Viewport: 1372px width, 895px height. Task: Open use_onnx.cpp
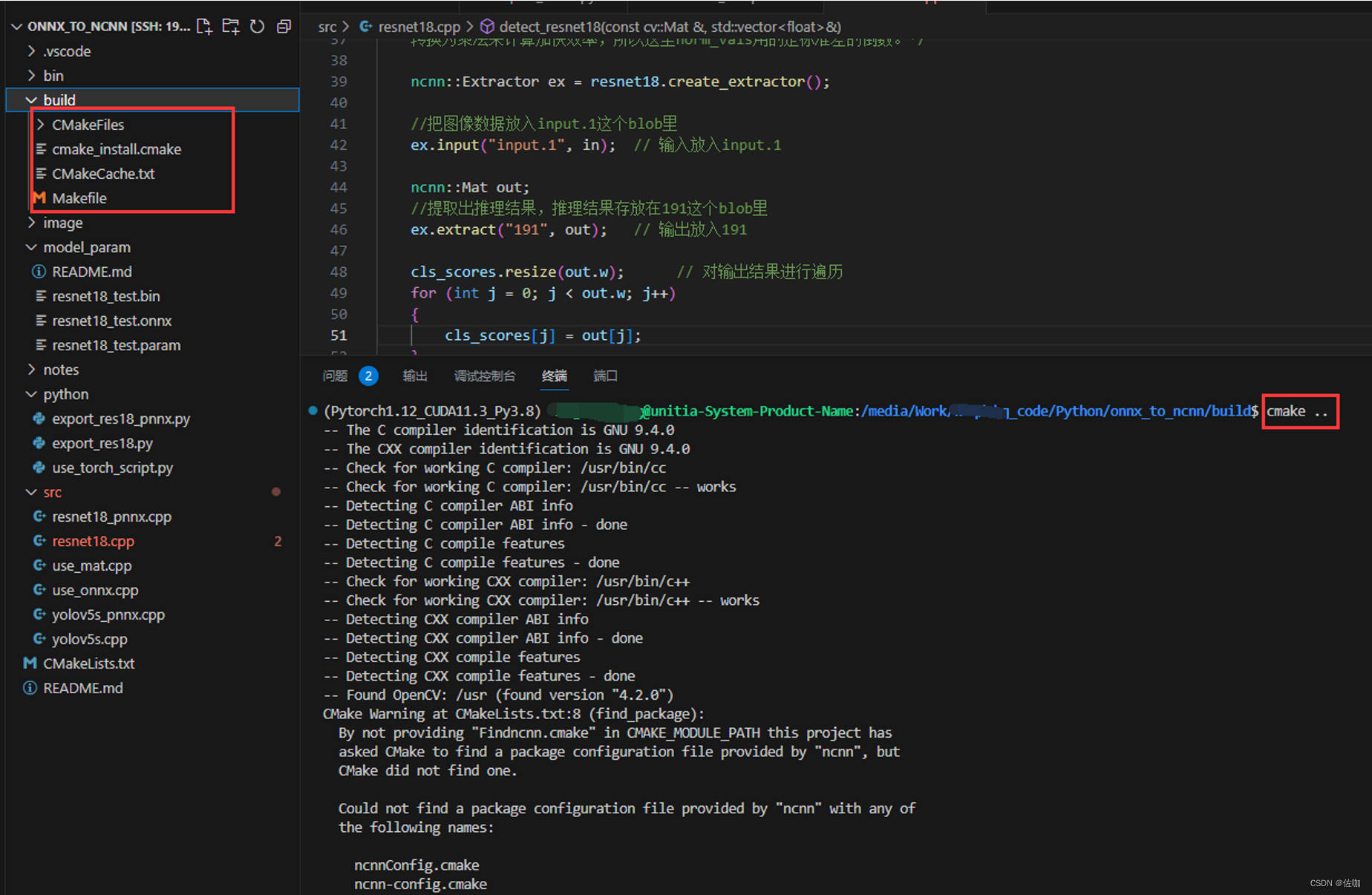[95, 590]
